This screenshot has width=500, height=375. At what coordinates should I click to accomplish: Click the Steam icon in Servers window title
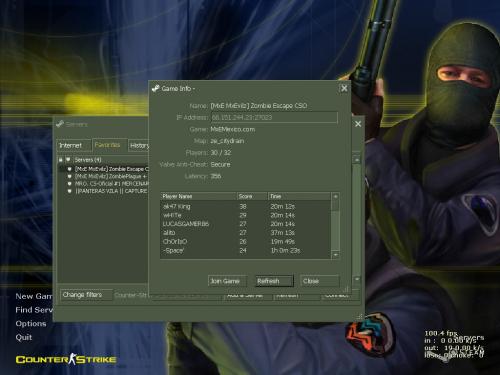coord(60,124)
